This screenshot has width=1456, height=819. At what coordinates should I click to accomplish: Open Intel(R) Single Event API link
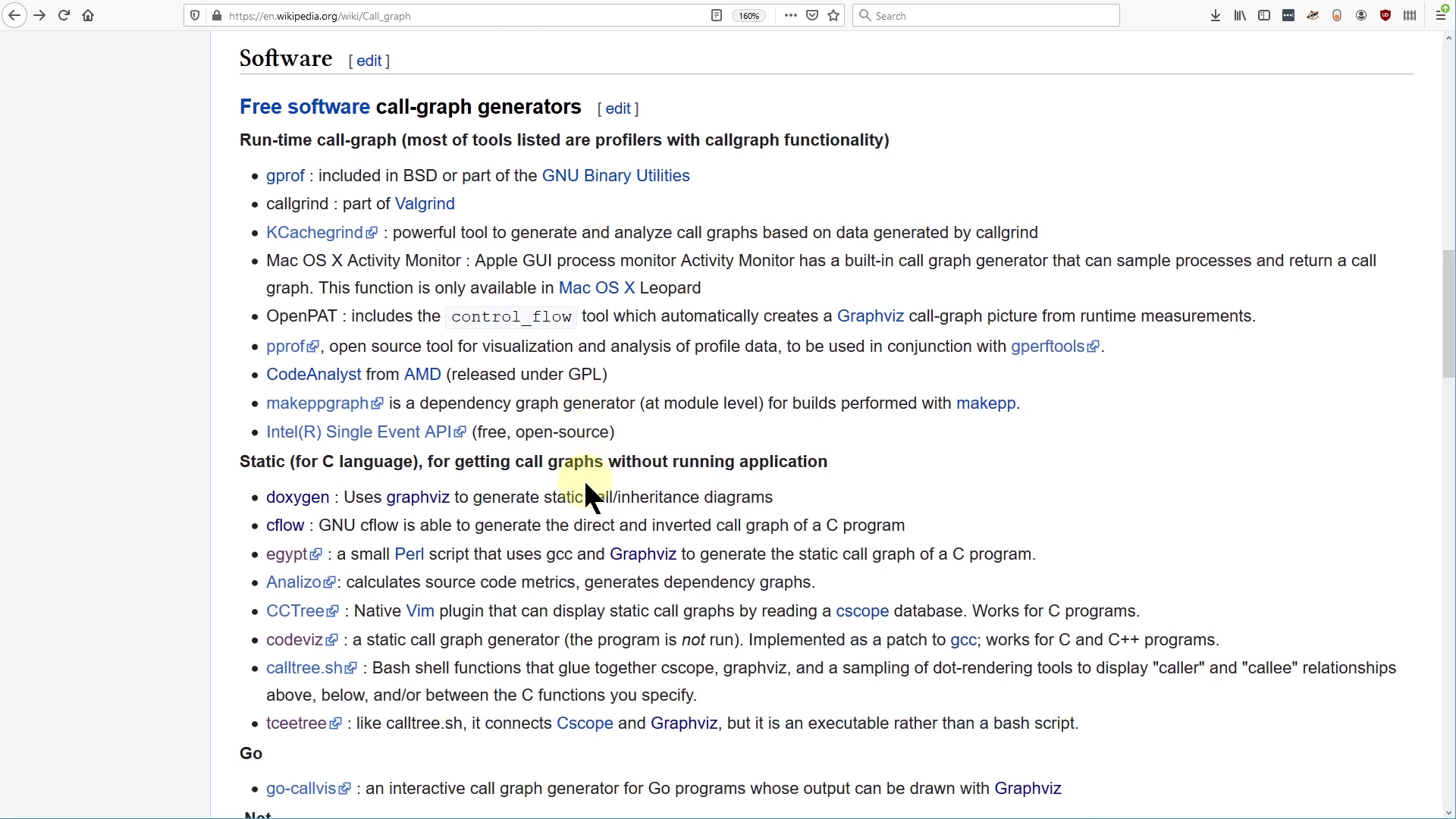pyautogui.click(x=366, y=432)
